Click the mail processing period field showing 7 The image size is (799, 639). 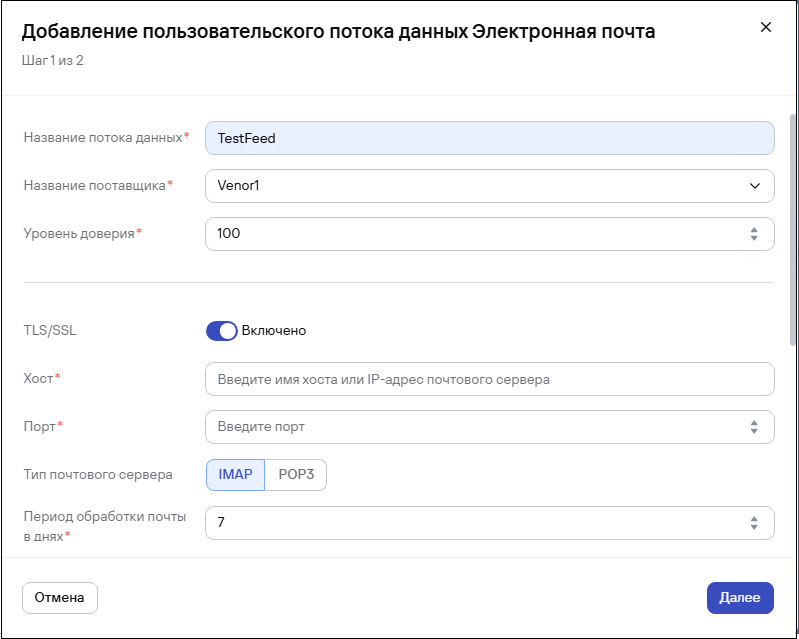pyautogui.click(x=490, y=523)
